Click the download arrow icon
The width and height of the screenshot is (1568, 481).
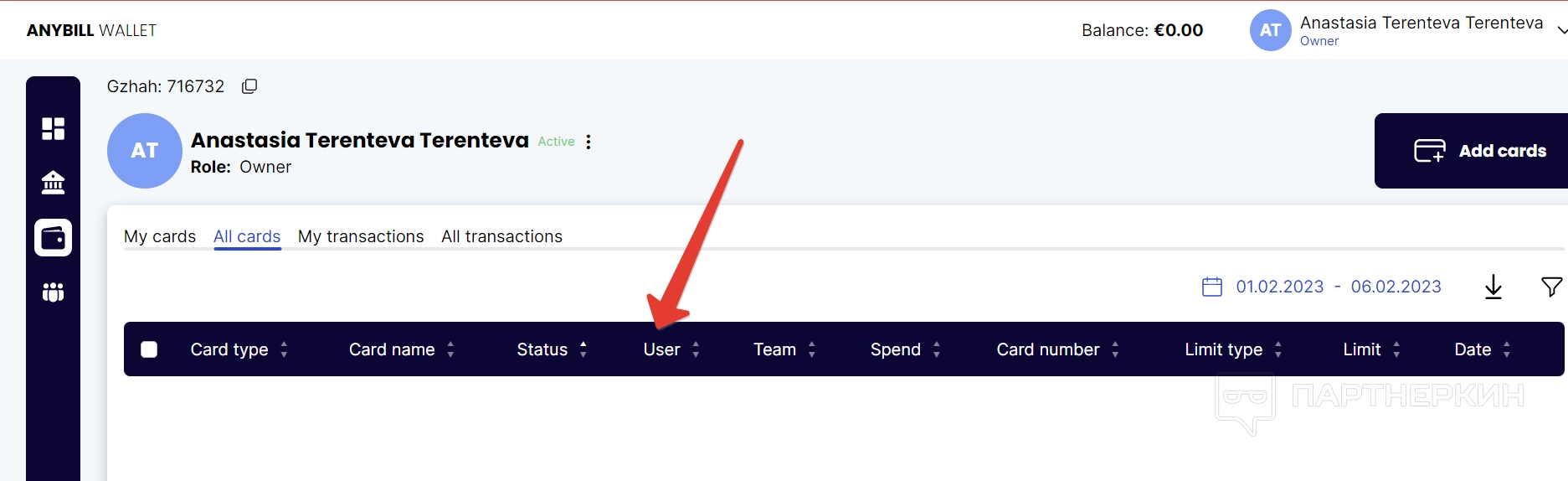(x=1493, y=287)
